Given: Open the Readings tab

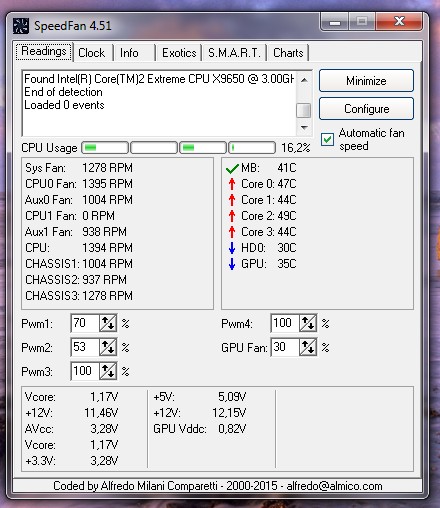Looking at the screenshot, I should [x=44, y=52].
